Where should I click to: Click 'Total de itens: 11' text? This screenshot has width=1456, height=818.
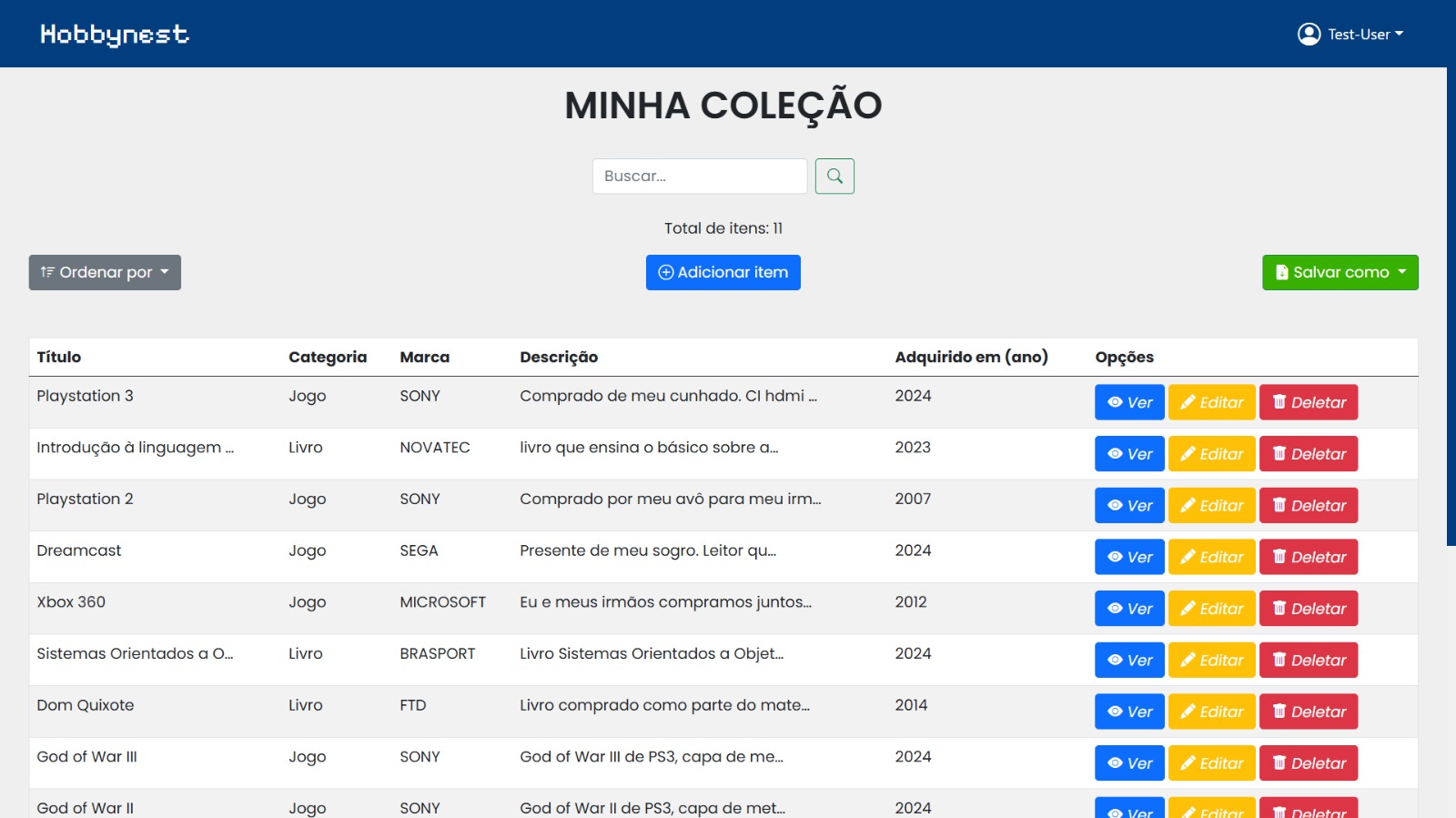click(723, 228)
